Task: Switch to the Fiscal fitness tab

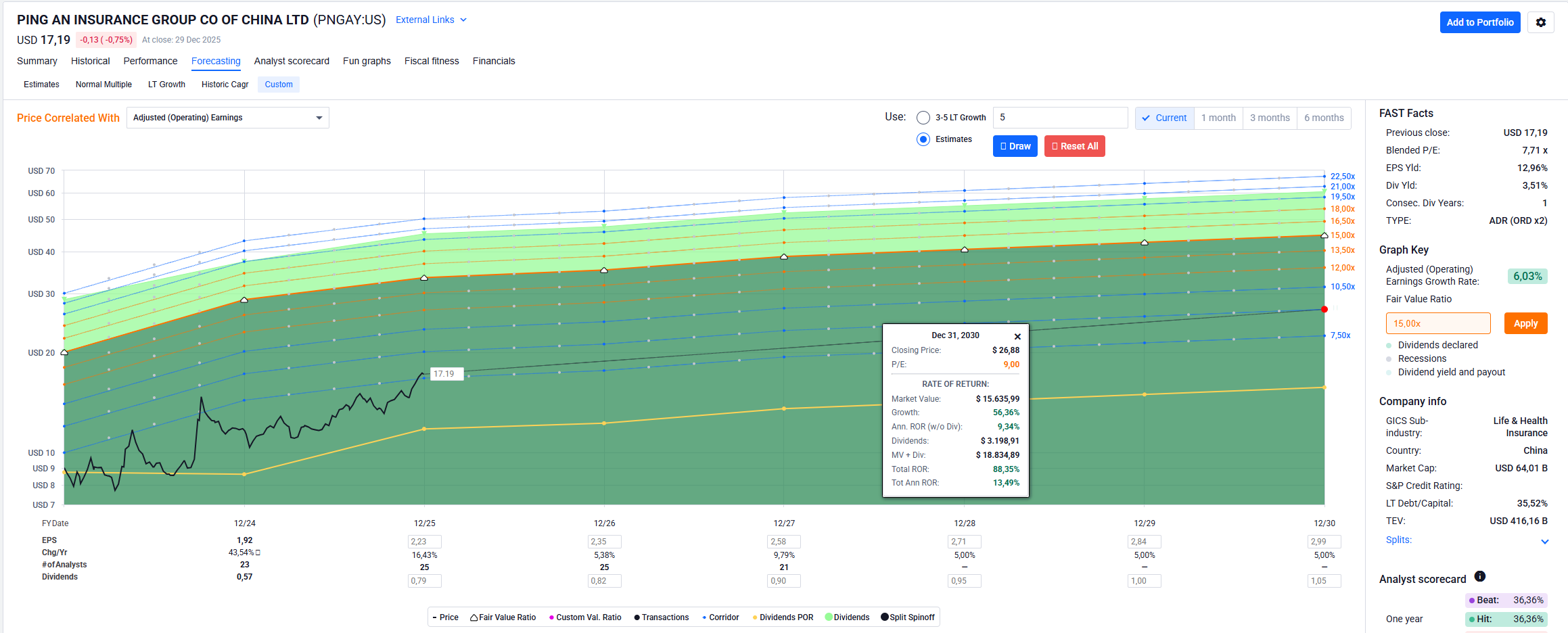Action: click(432, 61)
